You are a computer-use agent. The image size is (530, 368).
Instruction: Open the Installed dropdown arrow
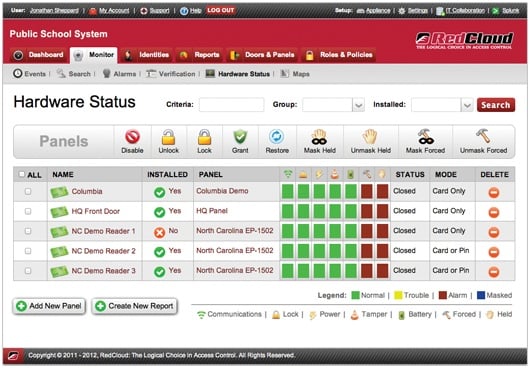467,105
